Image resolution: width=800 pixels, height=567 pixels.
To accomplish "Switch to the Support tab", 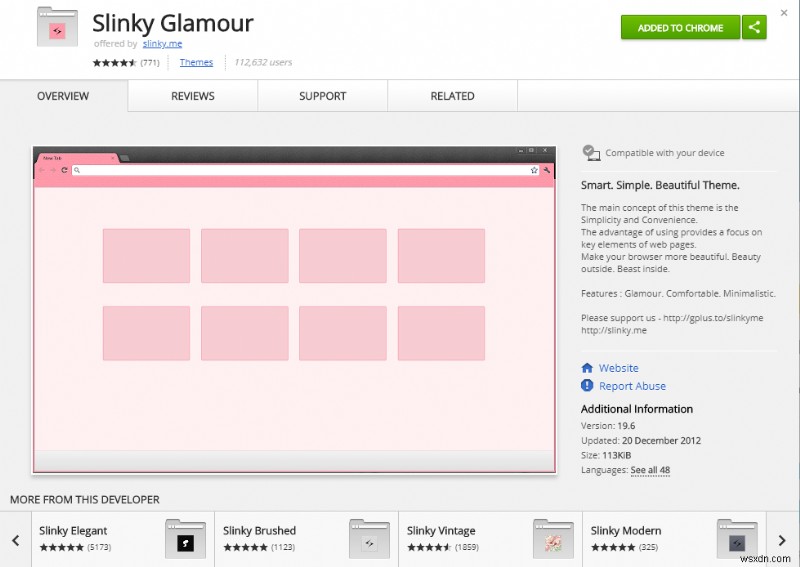I will point(322,96).
